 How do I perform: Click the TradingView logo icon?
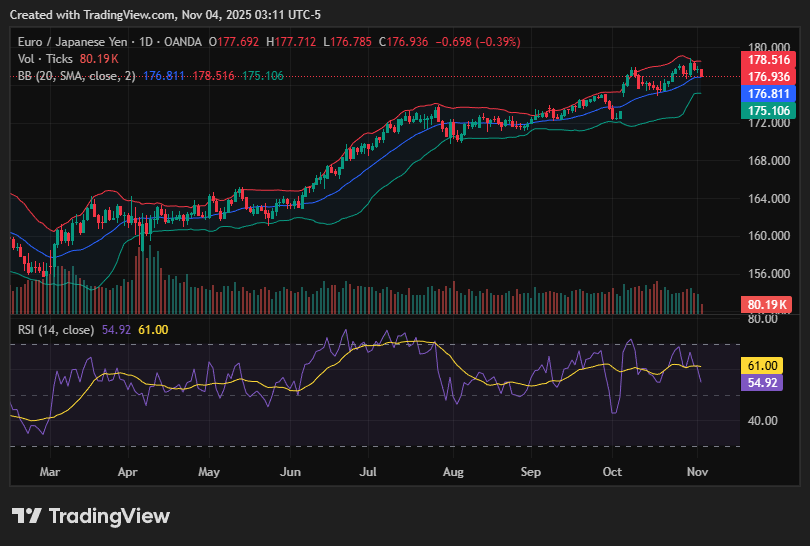26,516
